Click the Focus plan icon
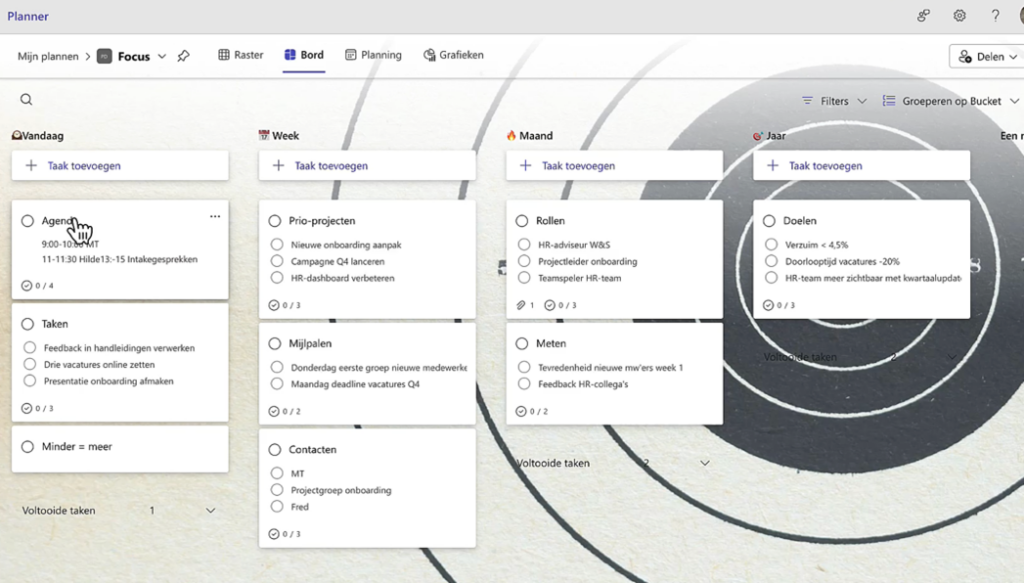The width and height of the screenshot is (1024, 583). pos(104,57)
